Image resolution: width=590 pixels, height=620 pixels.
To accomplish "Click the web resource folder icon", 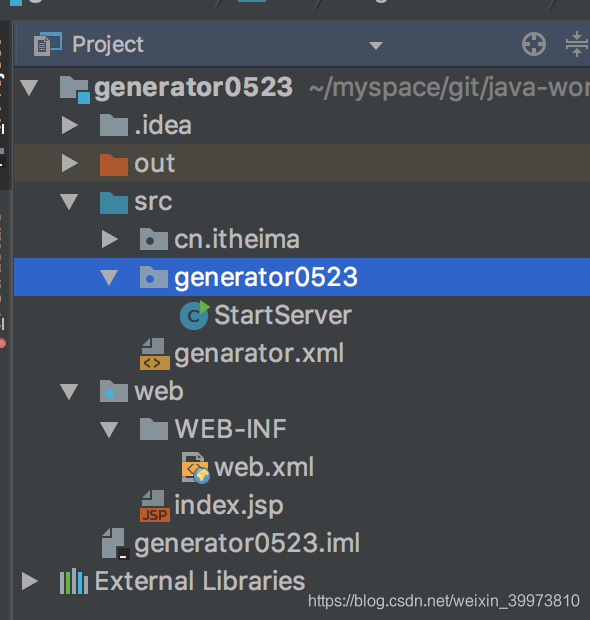I will point(114,391).
